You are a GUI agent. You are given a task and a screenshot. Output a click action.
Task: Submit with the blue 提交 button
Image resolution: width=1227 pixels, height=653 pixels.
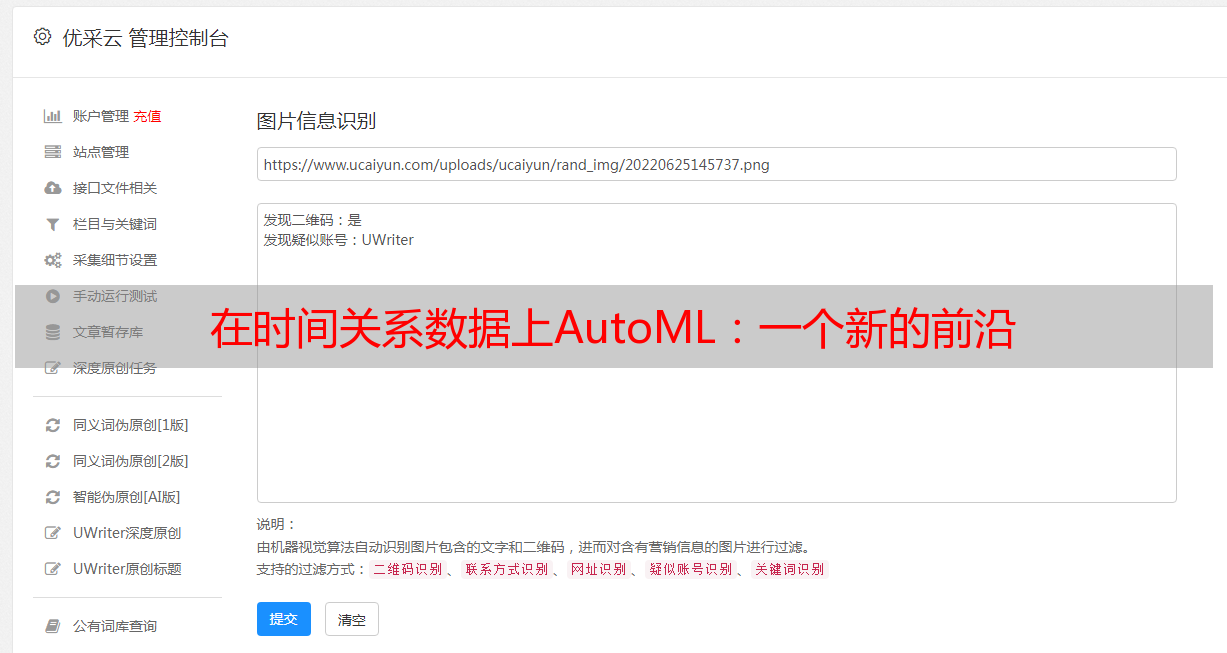coord(284,619)
